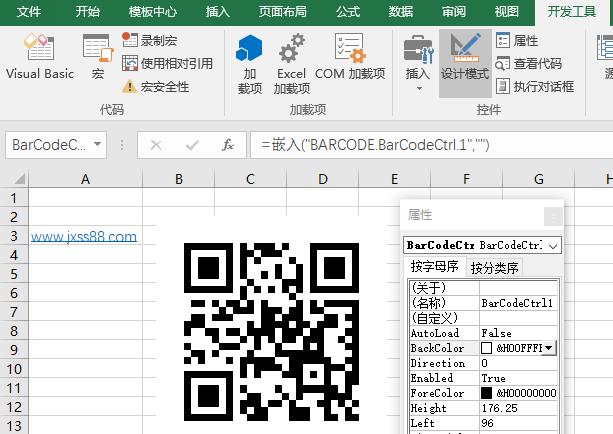
Task: Click the formula bar cancel X icon
Action: (x=156, y=145)
